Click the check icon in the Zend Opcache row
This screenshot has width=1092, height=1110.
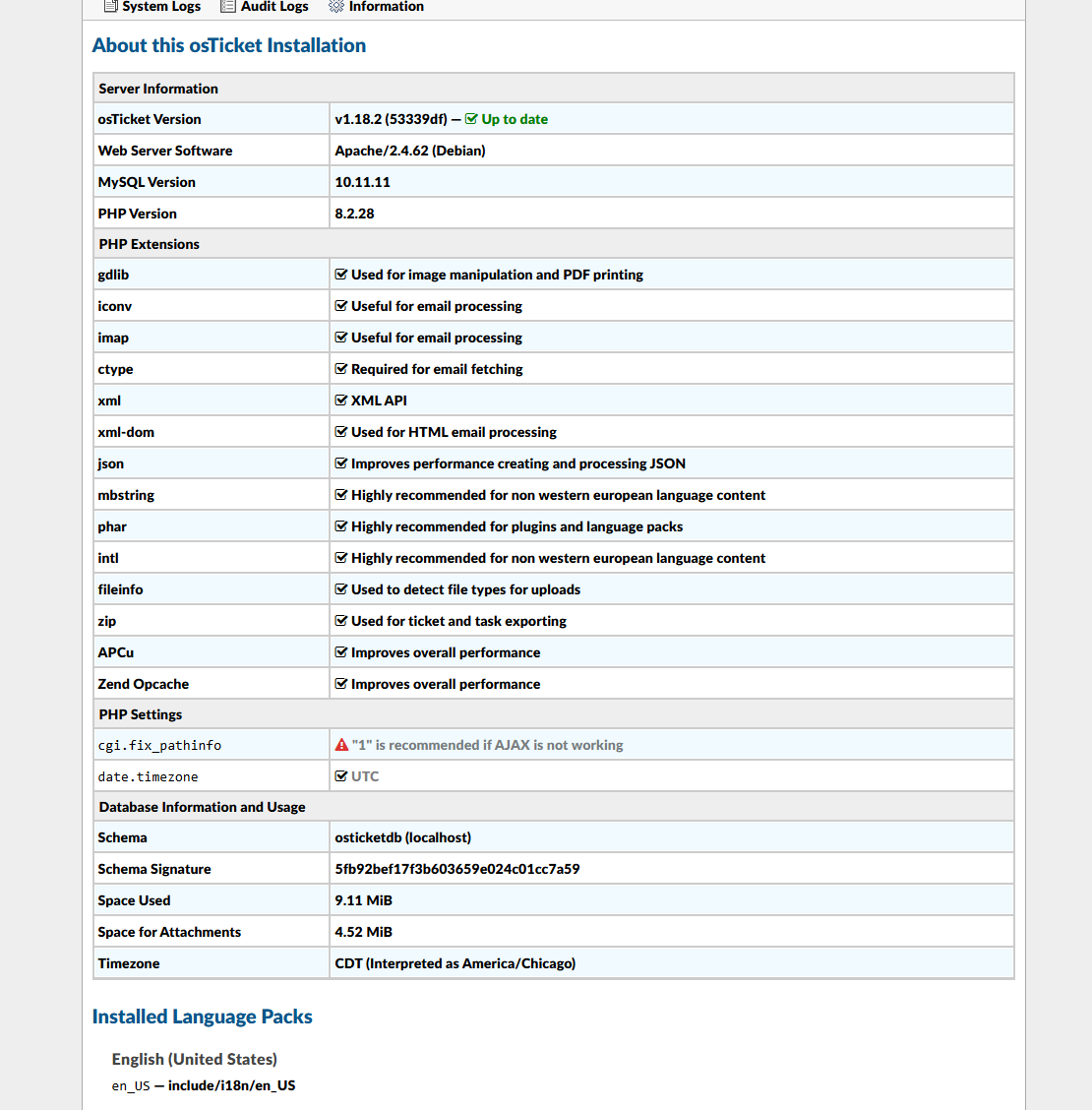tap(341, 684)
